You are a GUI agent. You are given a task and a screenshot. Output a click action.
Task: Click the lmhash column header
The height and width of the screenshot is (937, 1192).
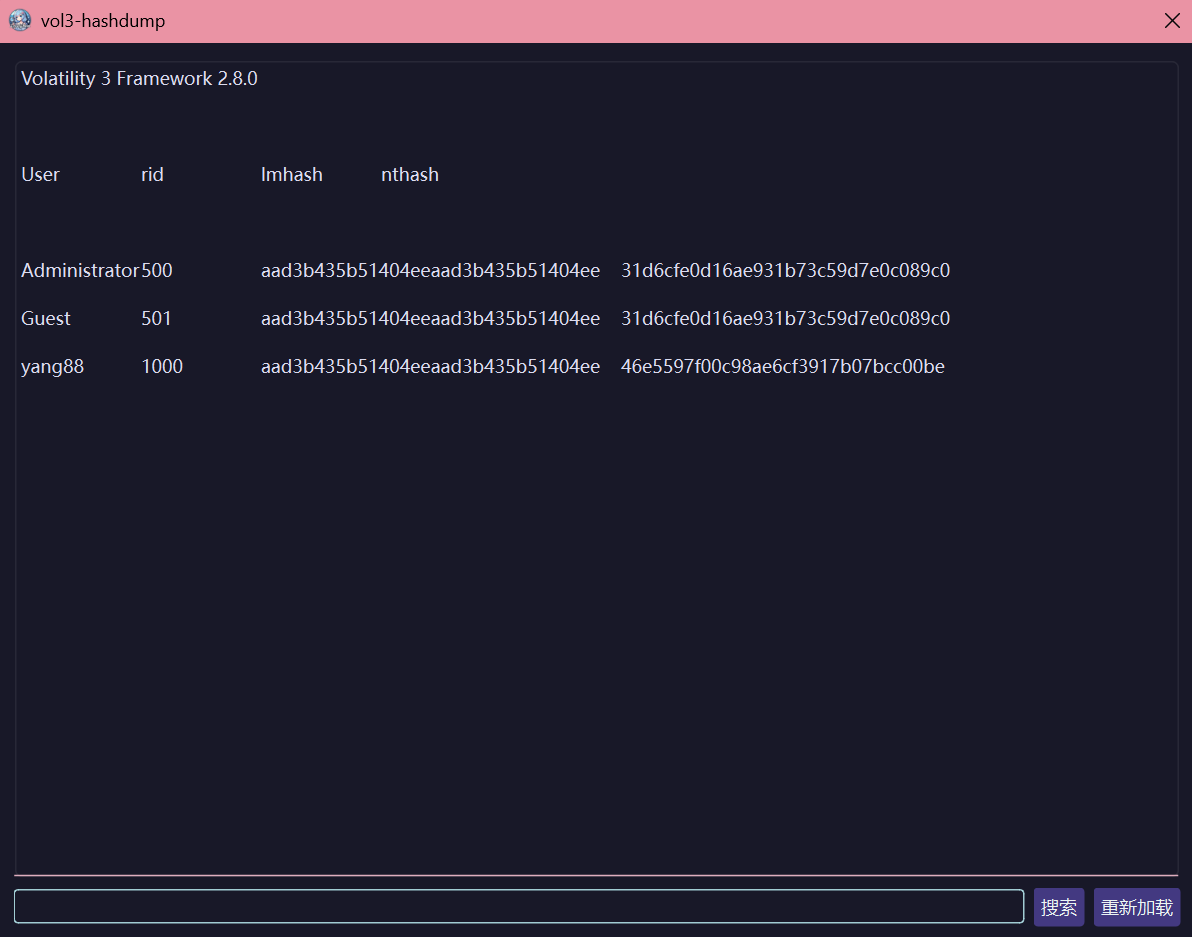coord(292,175)
